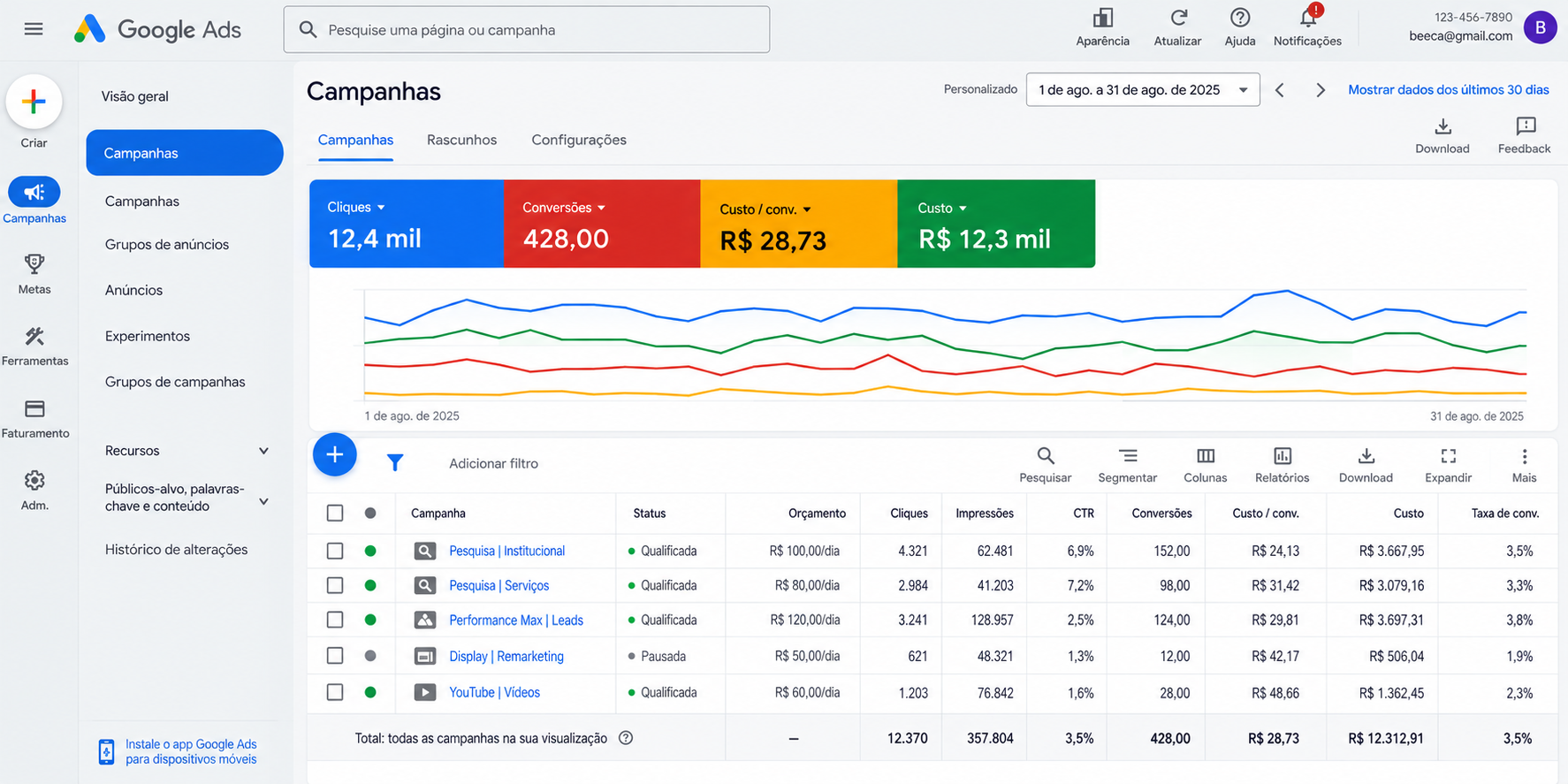Check the Display | Remarketing row checkbox
Viewport: 1568px width, 784px height.
click(335, 656)
